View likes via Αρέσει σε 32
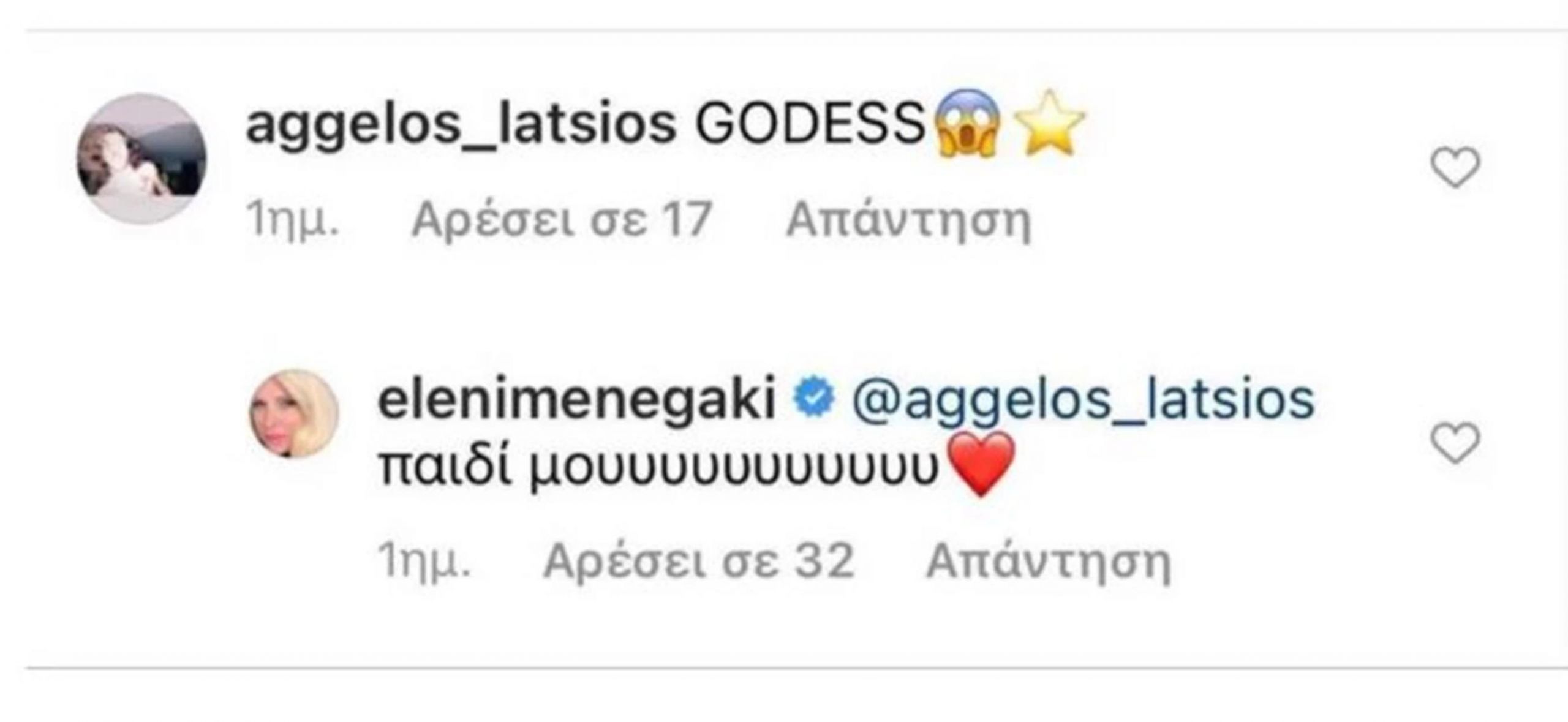 click(x=698, y=561)
